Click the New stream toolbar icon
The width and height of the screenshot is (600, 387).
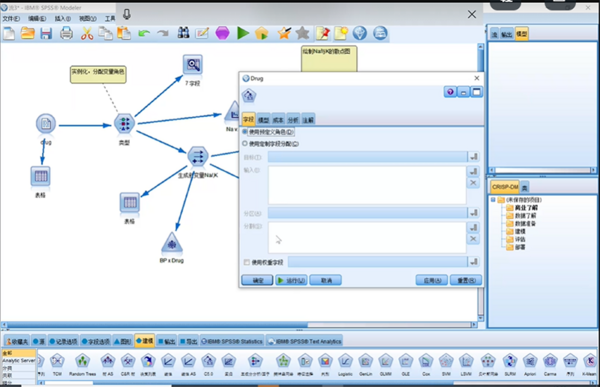point(9,34)
